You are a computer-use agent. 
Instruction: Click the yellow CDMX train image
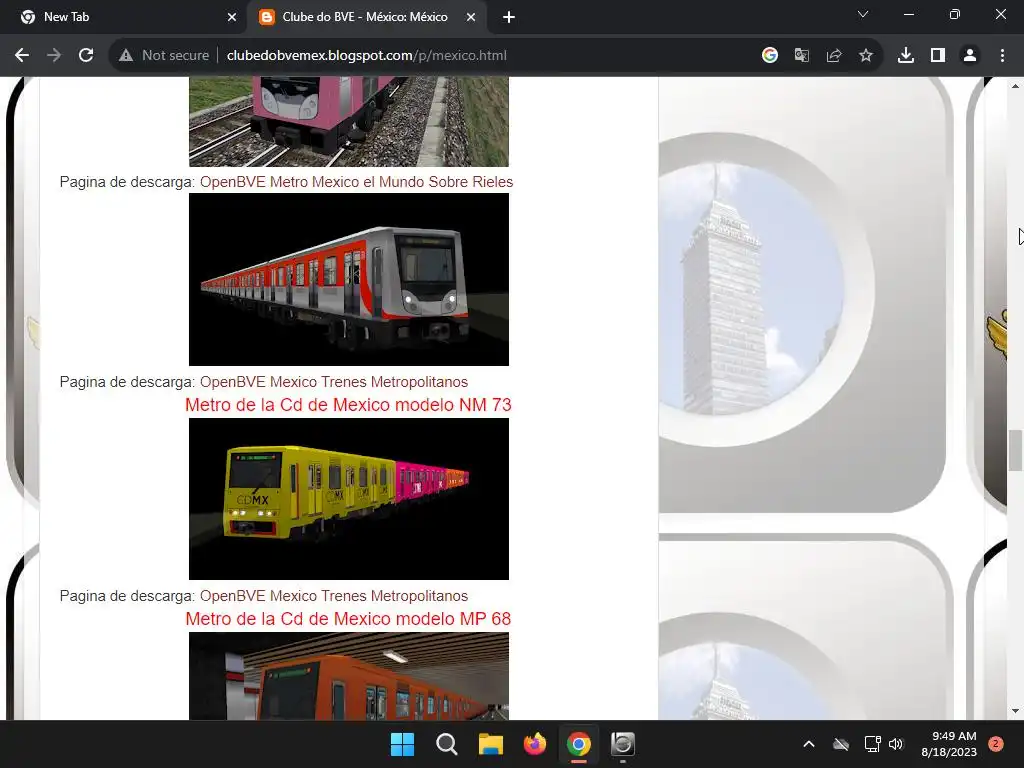(x=349, y=499)
